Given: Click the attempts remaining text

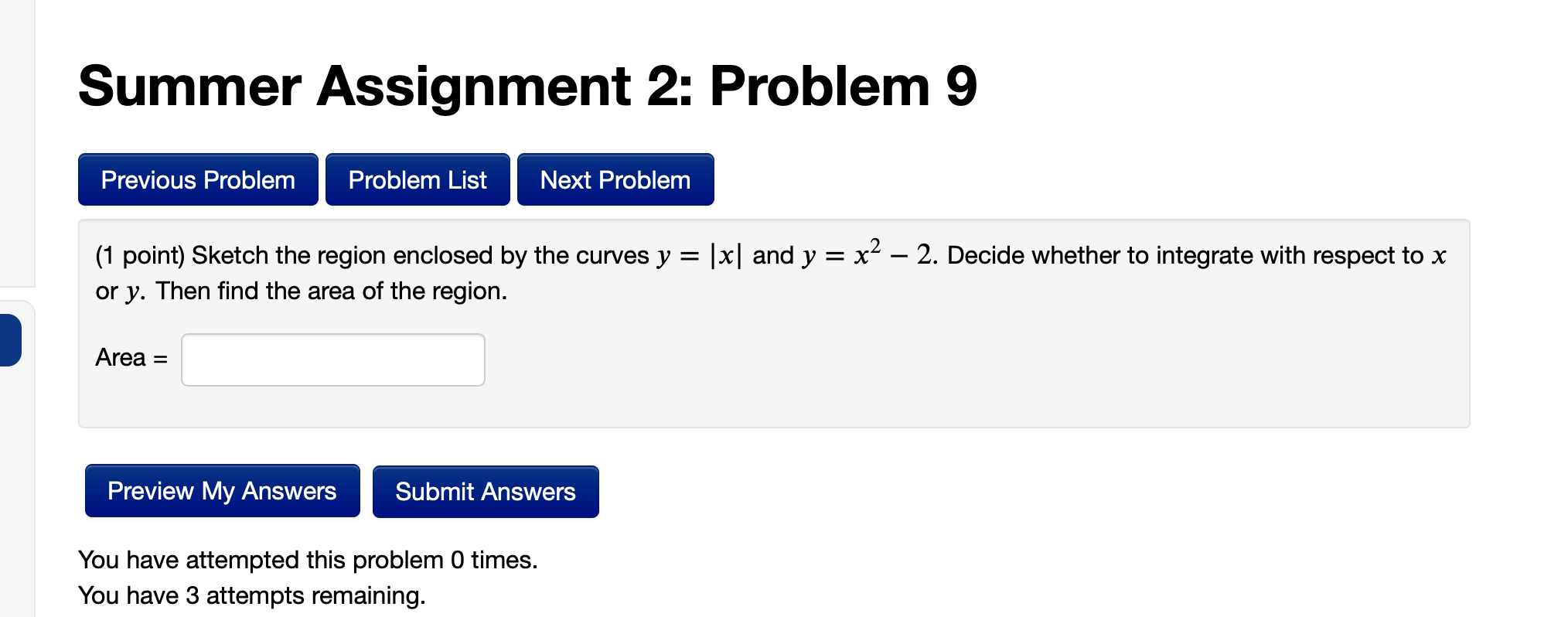Looking at the screenshot, I should click(252, 595).
